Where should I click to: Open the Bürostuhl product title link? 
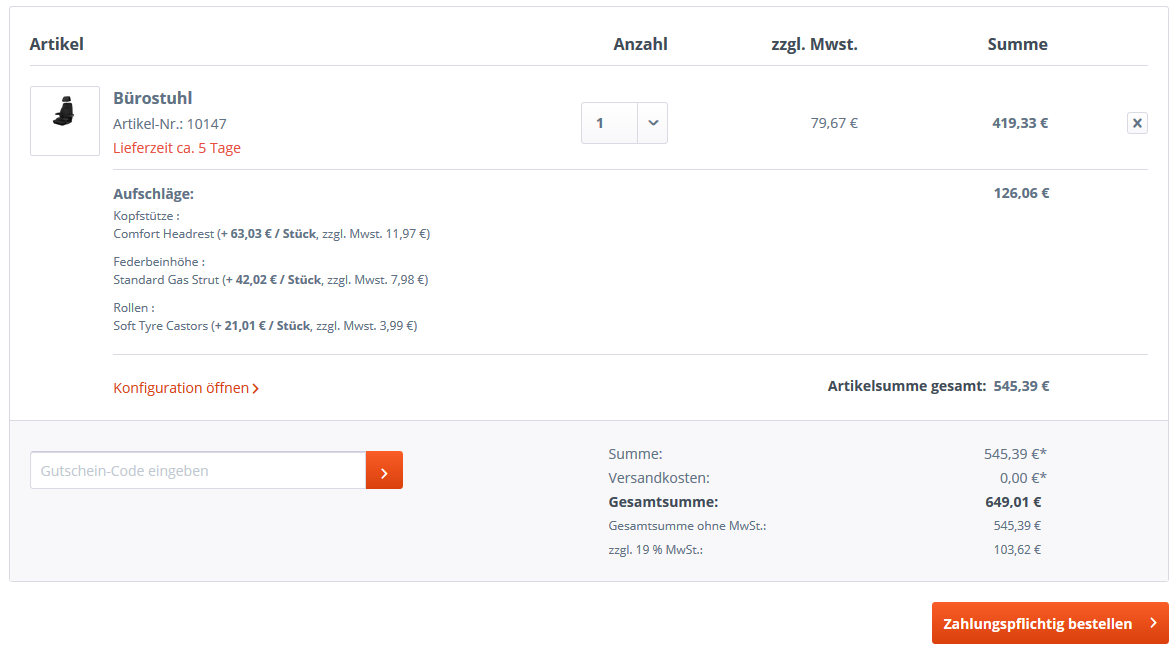click(x=153, y=98)
